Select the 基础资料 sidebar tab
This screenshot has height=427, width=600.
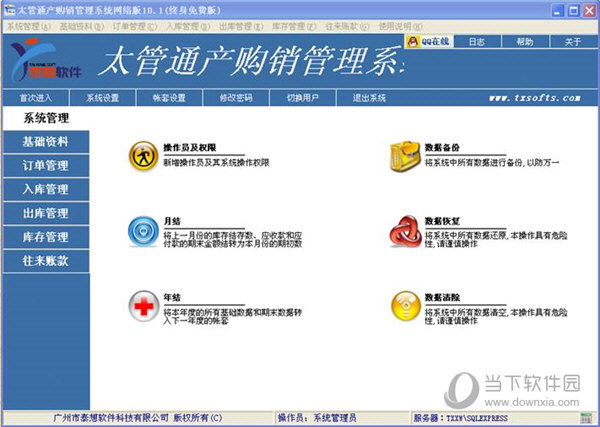coord(46,142)
